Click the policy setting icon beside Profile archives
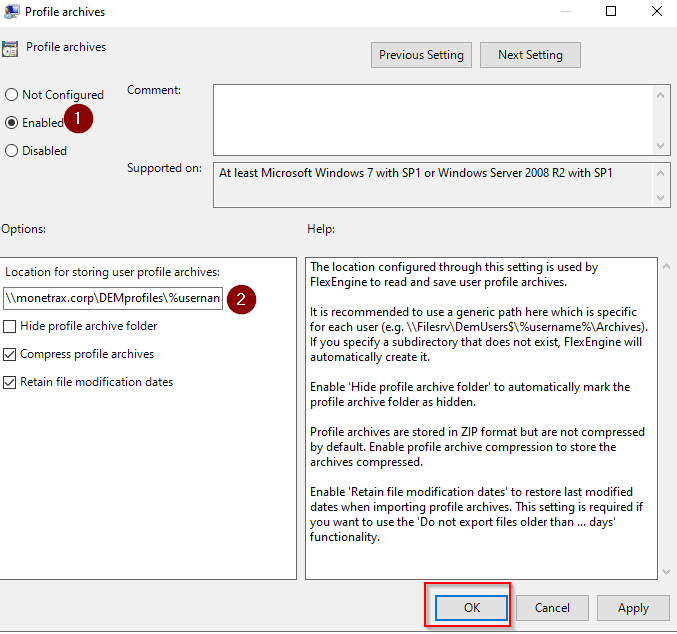This screenshot has height=634, width=677. point(9,48)
